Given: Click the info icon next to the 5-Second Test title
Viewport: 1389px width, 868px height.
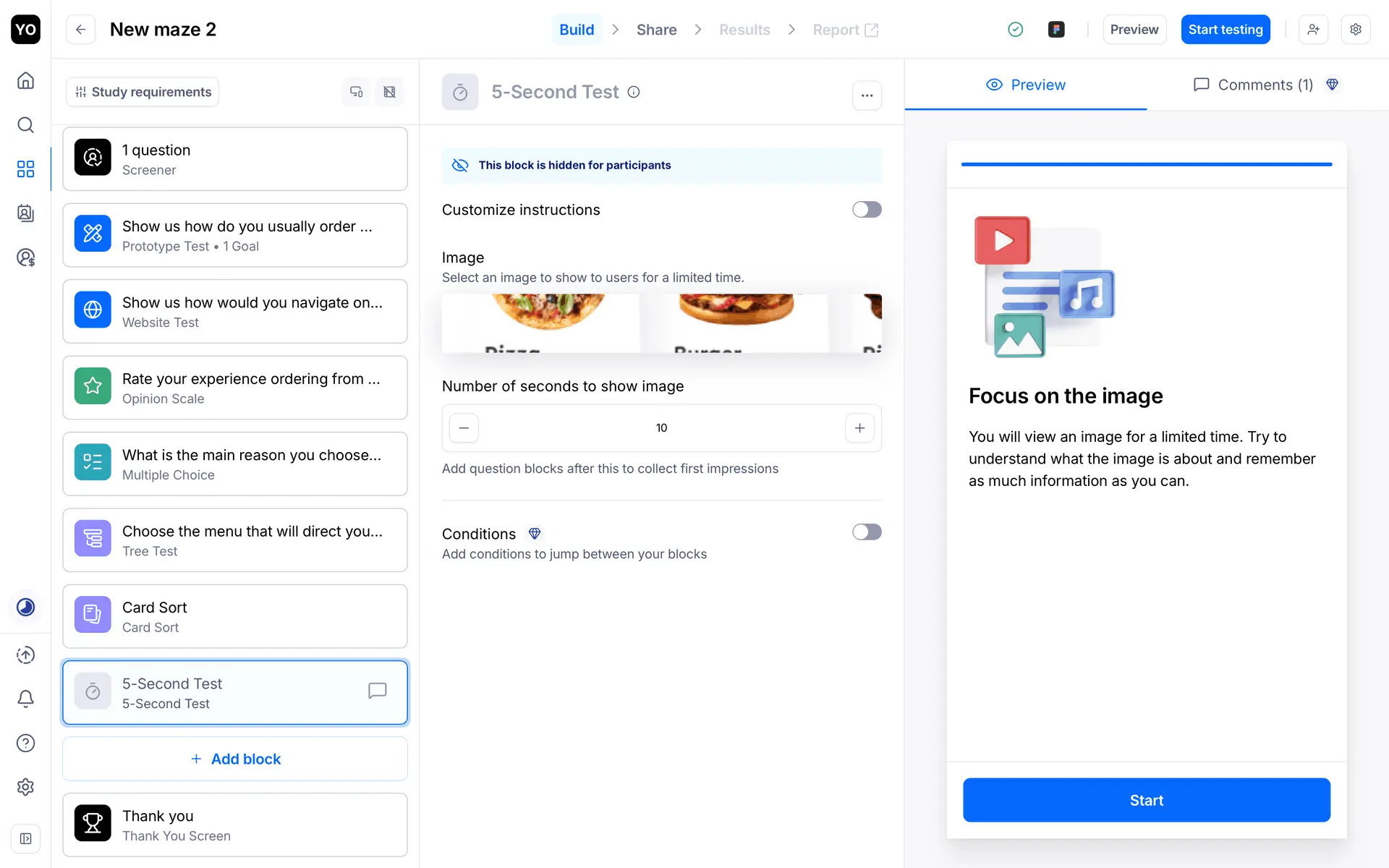Looking at the screenshot, I should click(x=634, y=92).
